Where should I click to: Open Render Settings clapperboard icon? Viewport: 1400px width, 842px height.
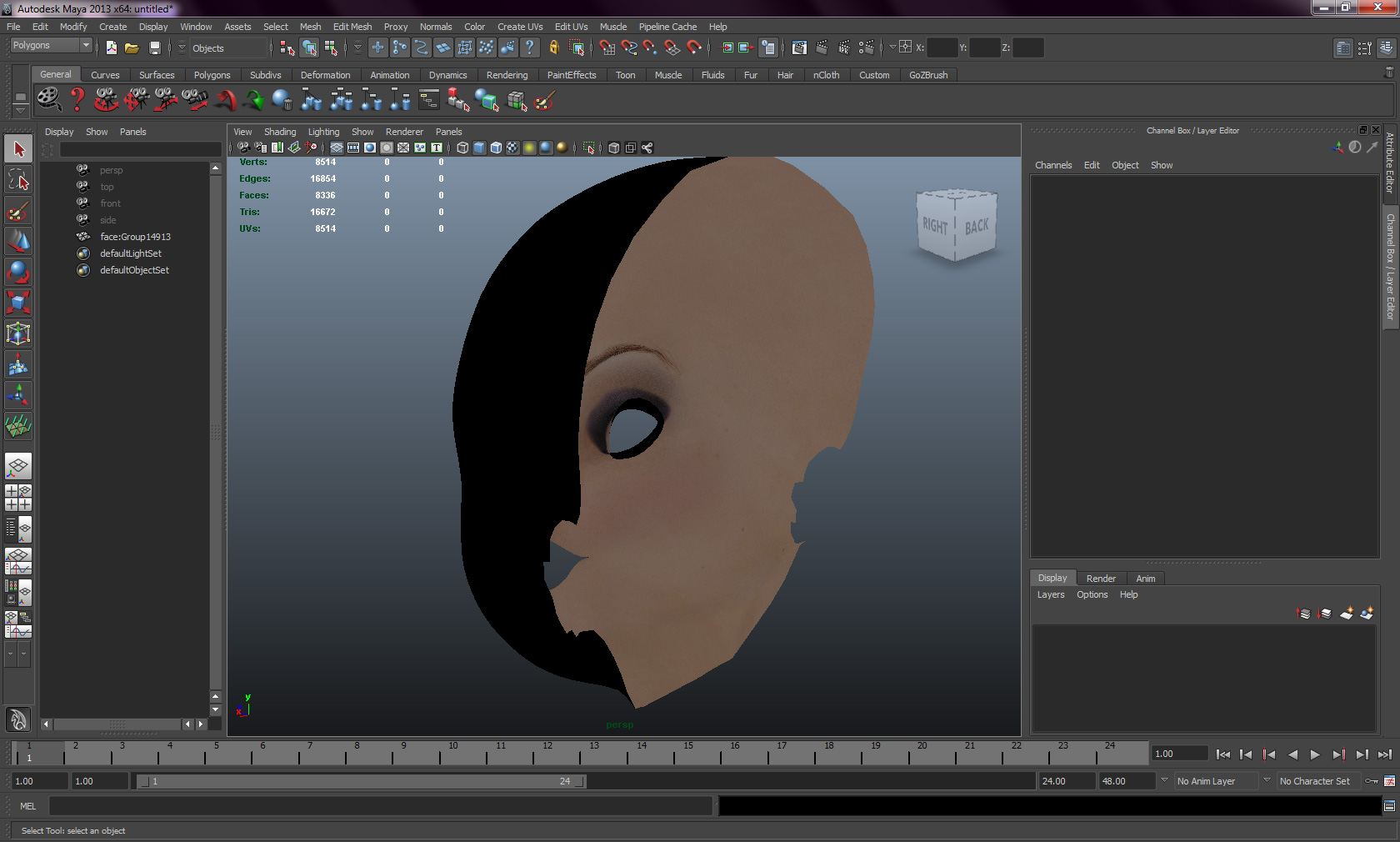[867, 48]
